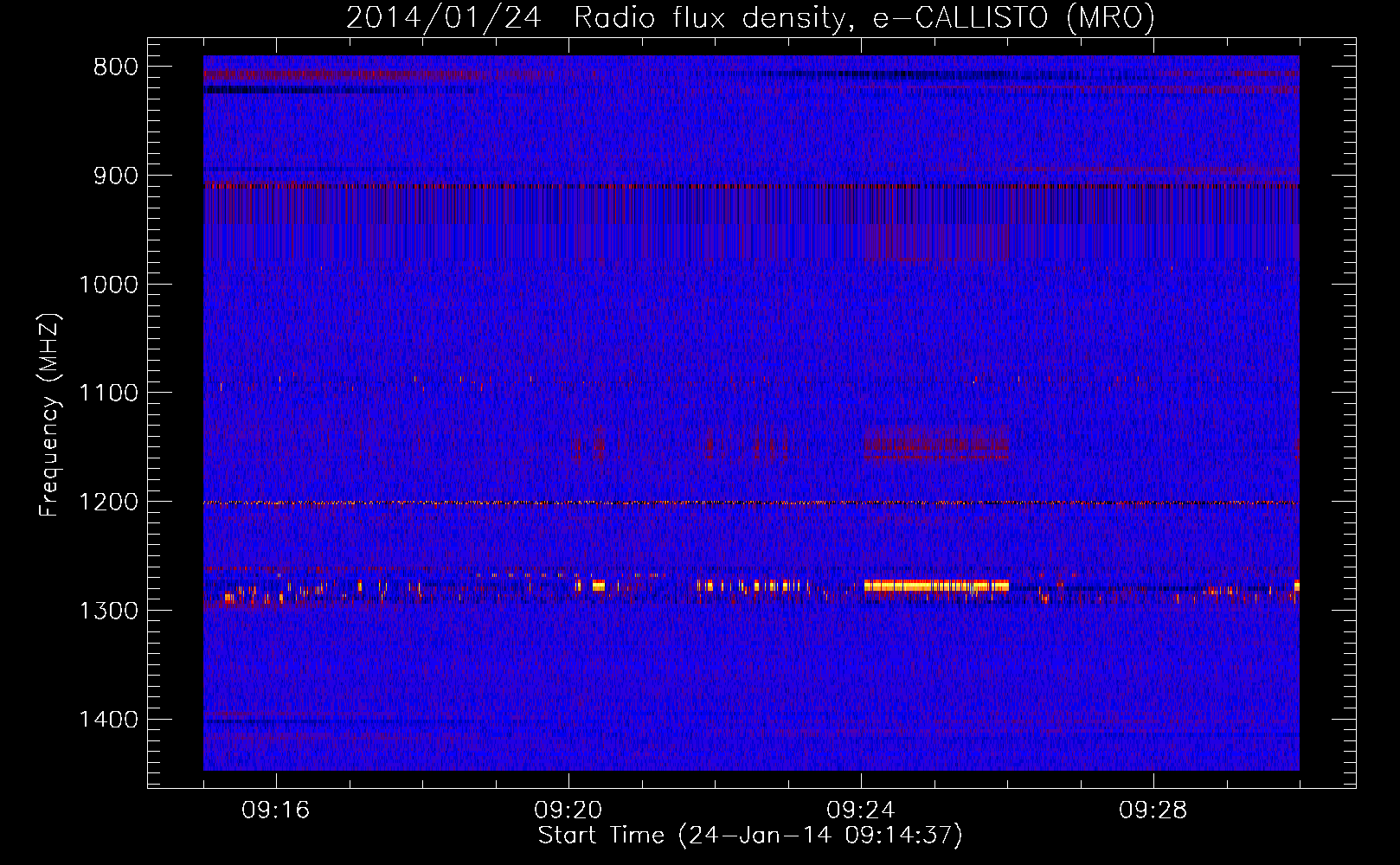Click the 09:24 time tick label
The image size is (1400, 865).
tap(861, 811)
